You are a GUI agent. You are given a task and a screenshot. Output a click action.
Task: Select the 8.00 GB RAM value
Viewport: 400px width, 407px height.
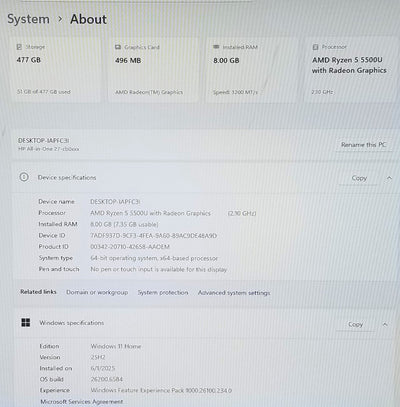point(226,60)
